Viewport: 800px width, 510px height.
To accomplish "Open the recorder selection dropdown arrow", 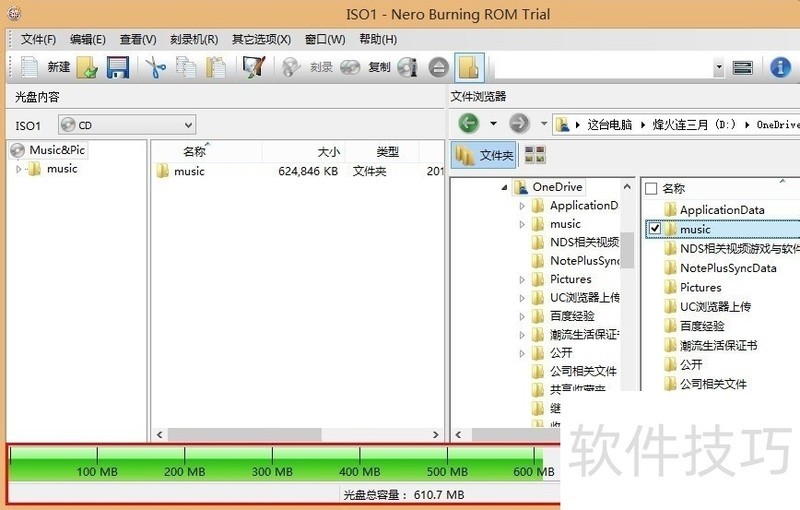I will pyautogui.click(x=719, y=67).
